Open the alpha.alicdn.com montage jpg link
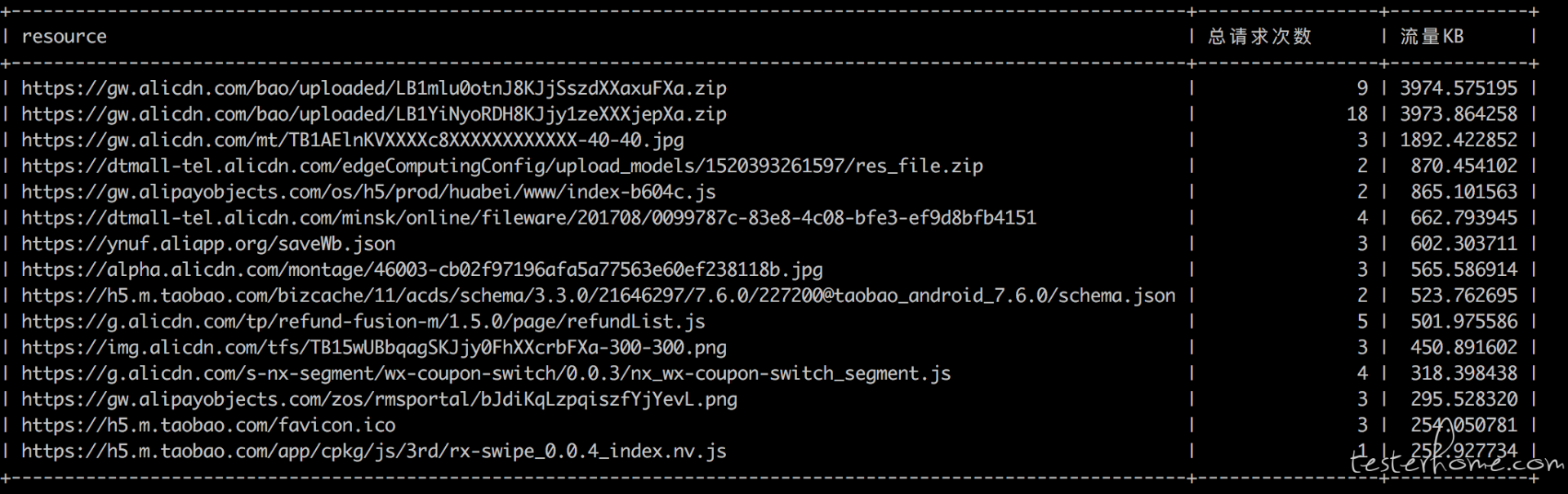Image resolution: width=1568 pixels, height=494 pixels. coord(421,270)
